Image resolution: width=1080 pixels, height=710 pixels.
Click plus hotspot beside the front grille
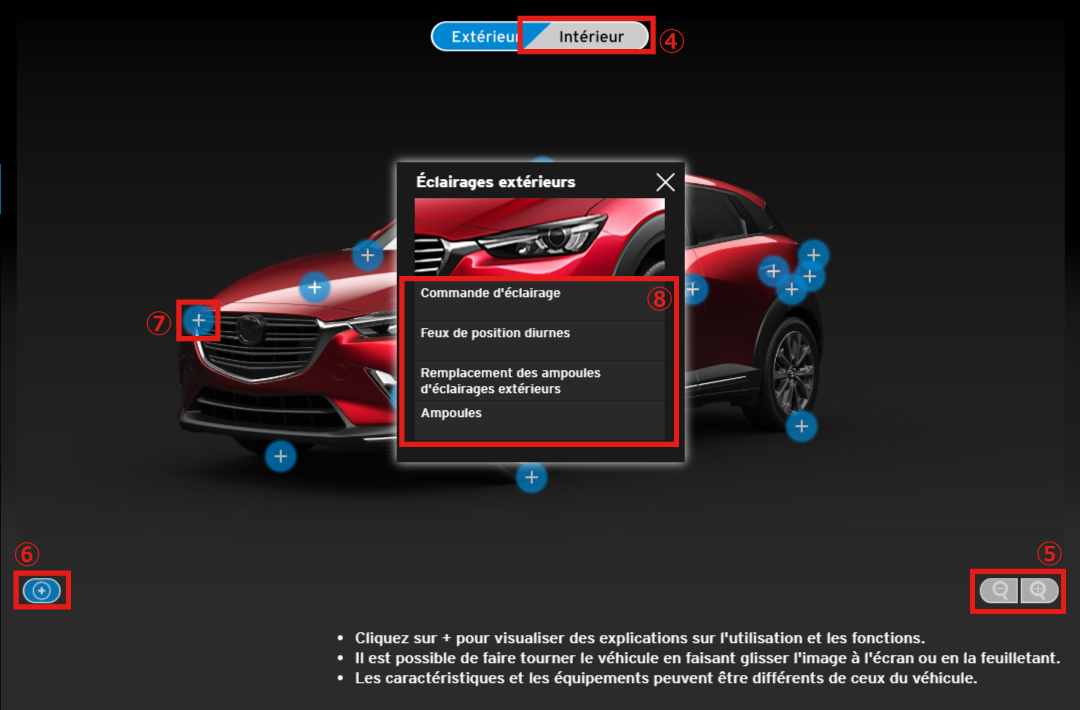[199, 321]
